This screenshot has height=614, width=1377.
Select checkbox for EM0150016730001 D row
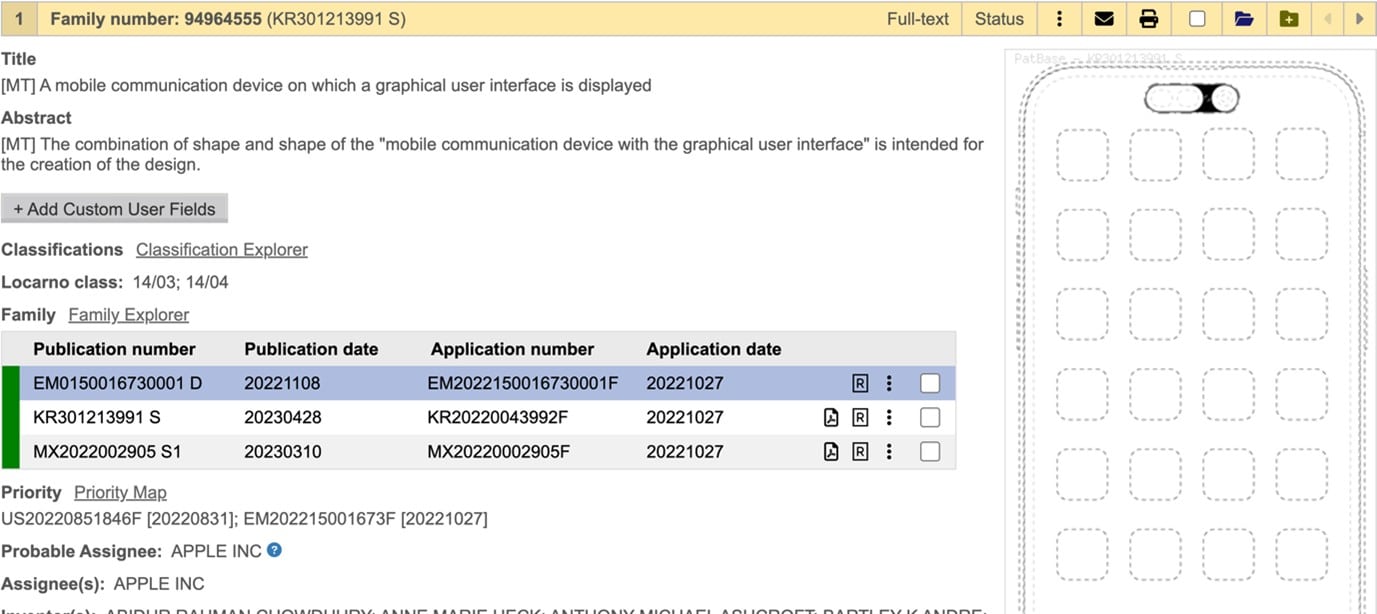click(930, 383)
